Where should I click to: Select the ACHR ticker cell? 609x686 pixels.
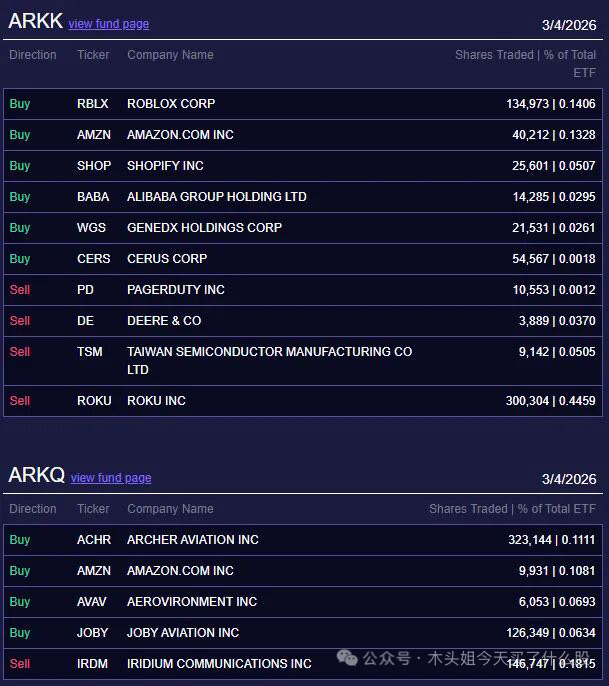pyautogui.click(x=94, y=540)
